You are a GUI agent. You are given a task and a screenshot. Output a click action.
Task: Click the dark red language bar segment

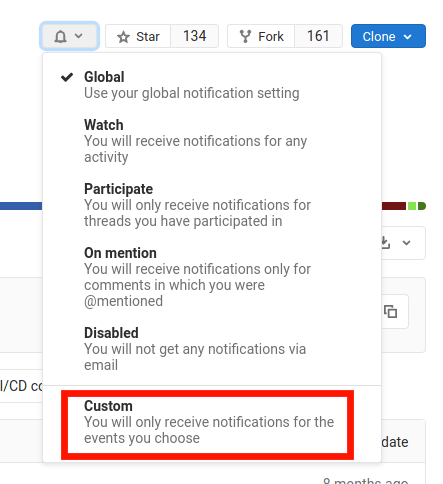pos(394,206)
